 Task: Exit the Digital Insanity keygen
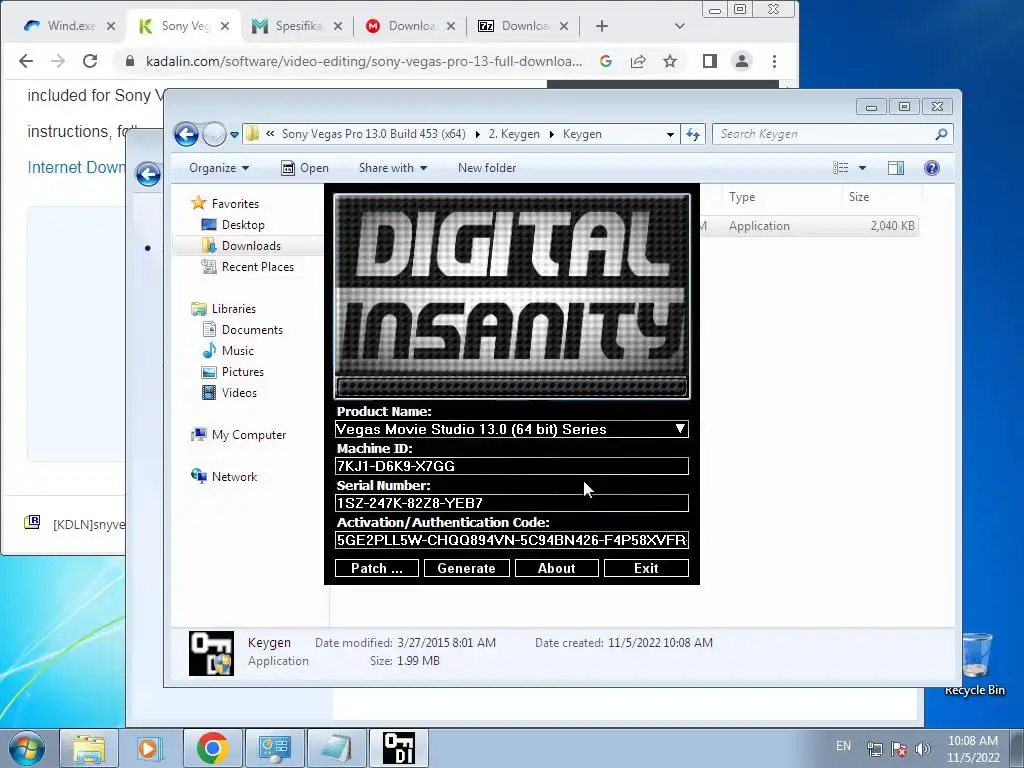pyautogui.click(x=646, y=568)
